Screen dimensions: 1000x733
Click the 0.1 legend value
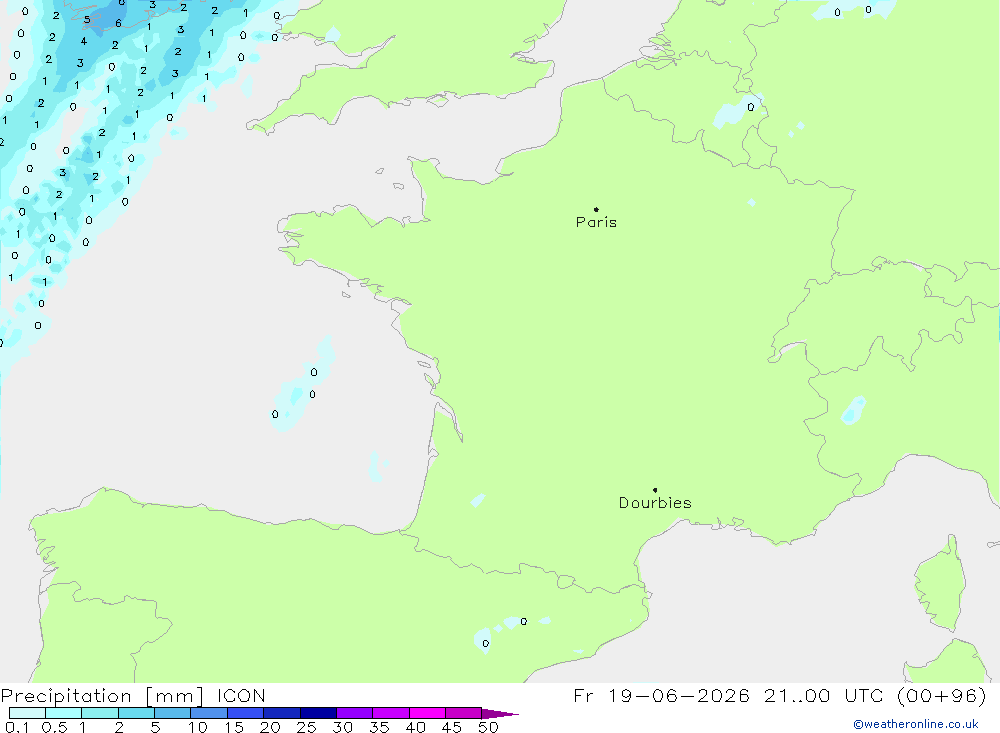17,727
